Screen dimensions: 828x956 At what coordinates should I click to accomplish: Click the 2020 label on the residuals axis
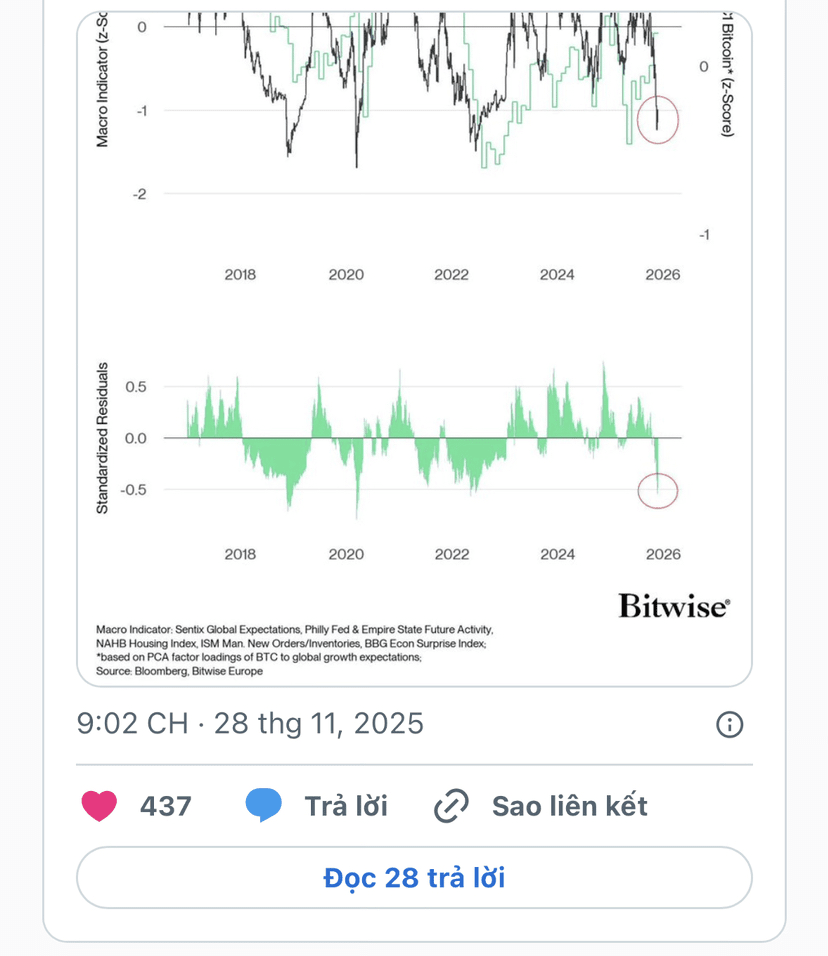pos(346,554)
